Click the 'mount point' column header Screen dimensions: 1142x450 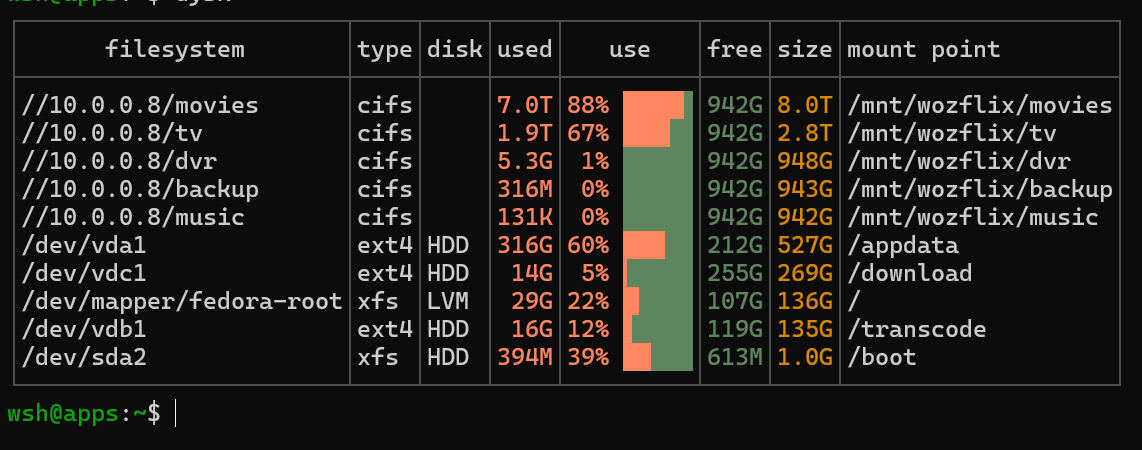[924, 50]
